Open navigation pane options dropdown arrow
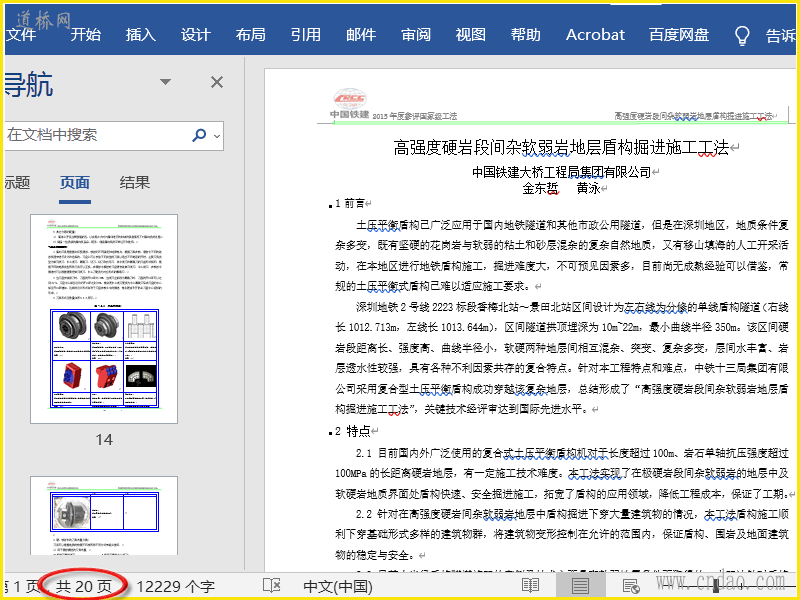The height and width of the screenshot is (600, 800). [x=166, y=83]
